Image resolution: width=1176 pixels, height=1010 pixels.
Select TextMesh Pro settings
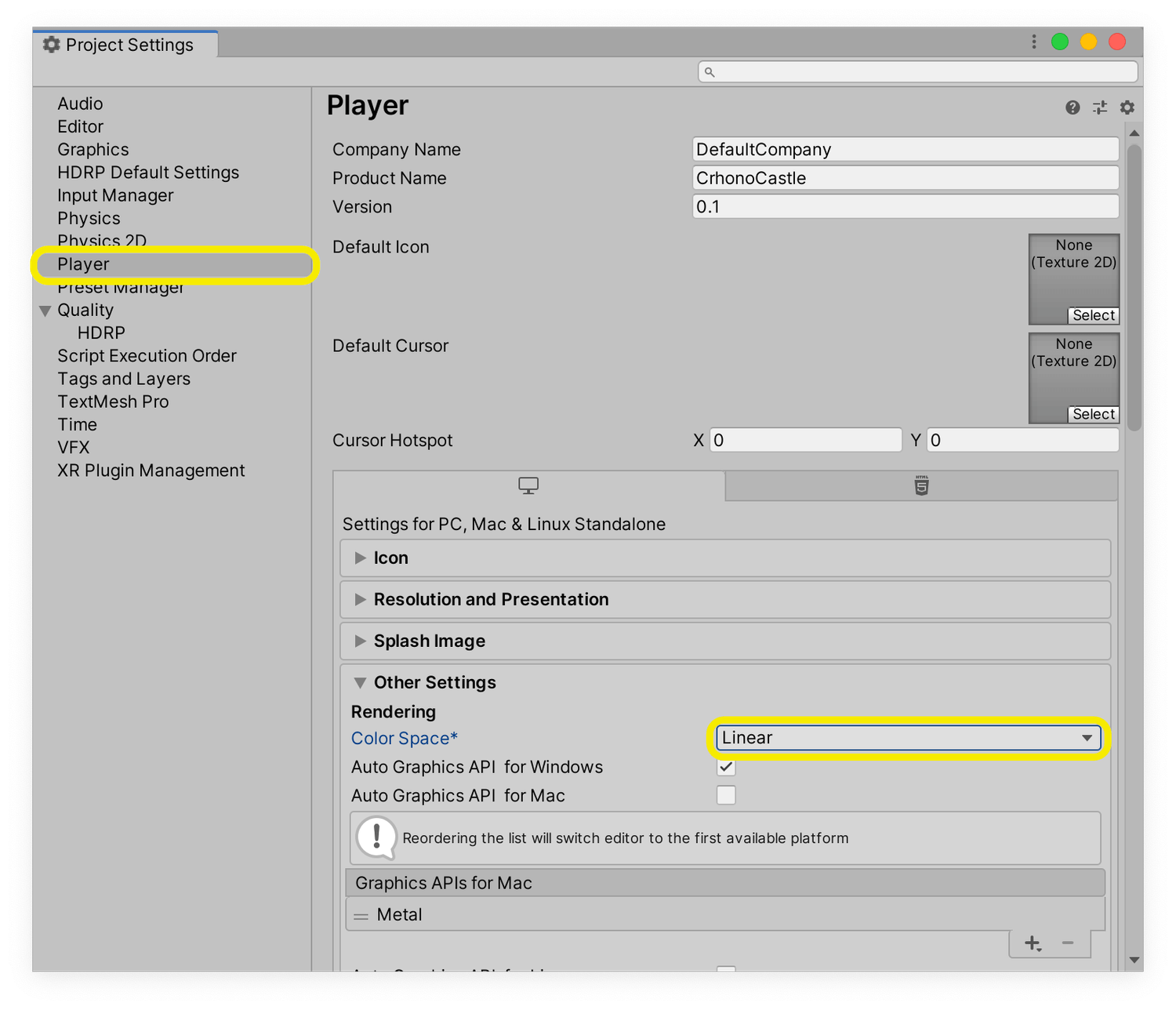tap(113, 401)
